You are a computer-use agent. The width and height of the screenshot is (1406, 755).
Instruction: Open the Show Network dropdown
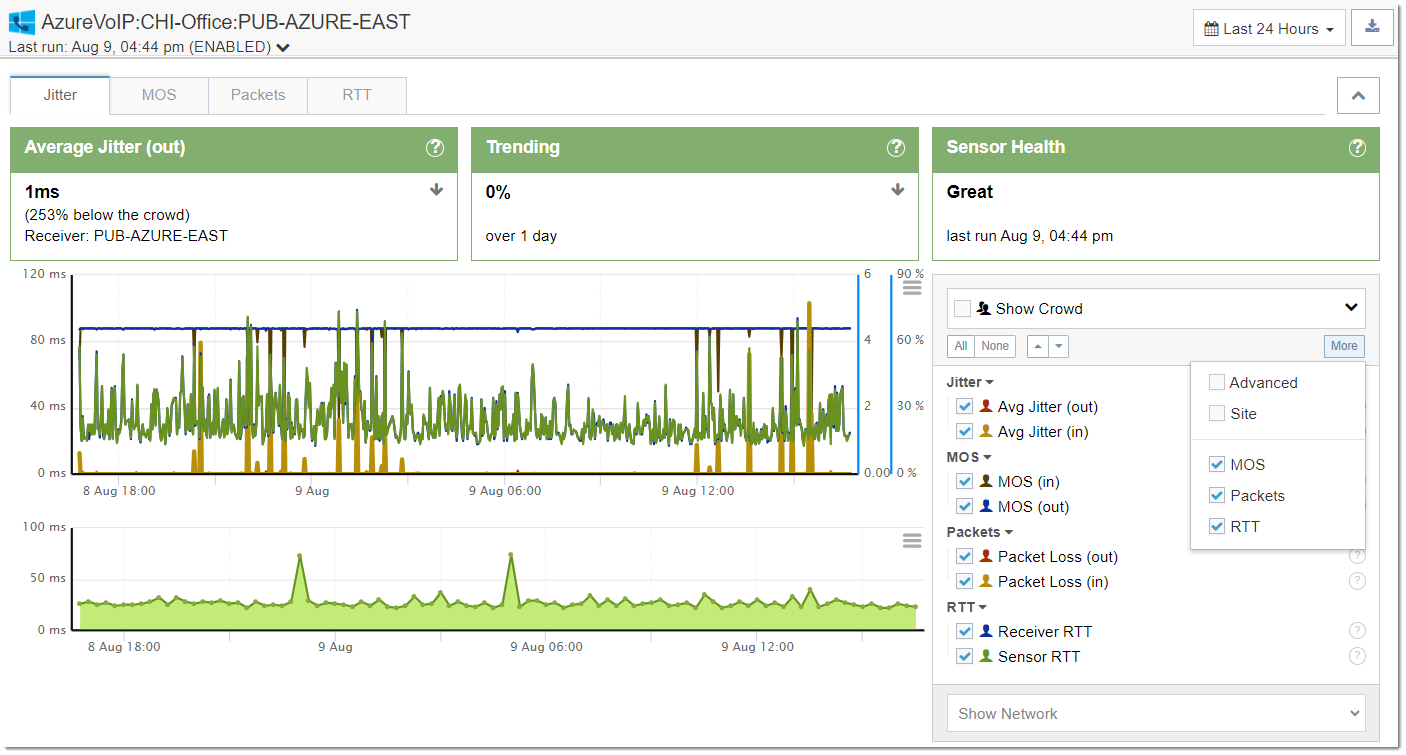click(1156, 713)
